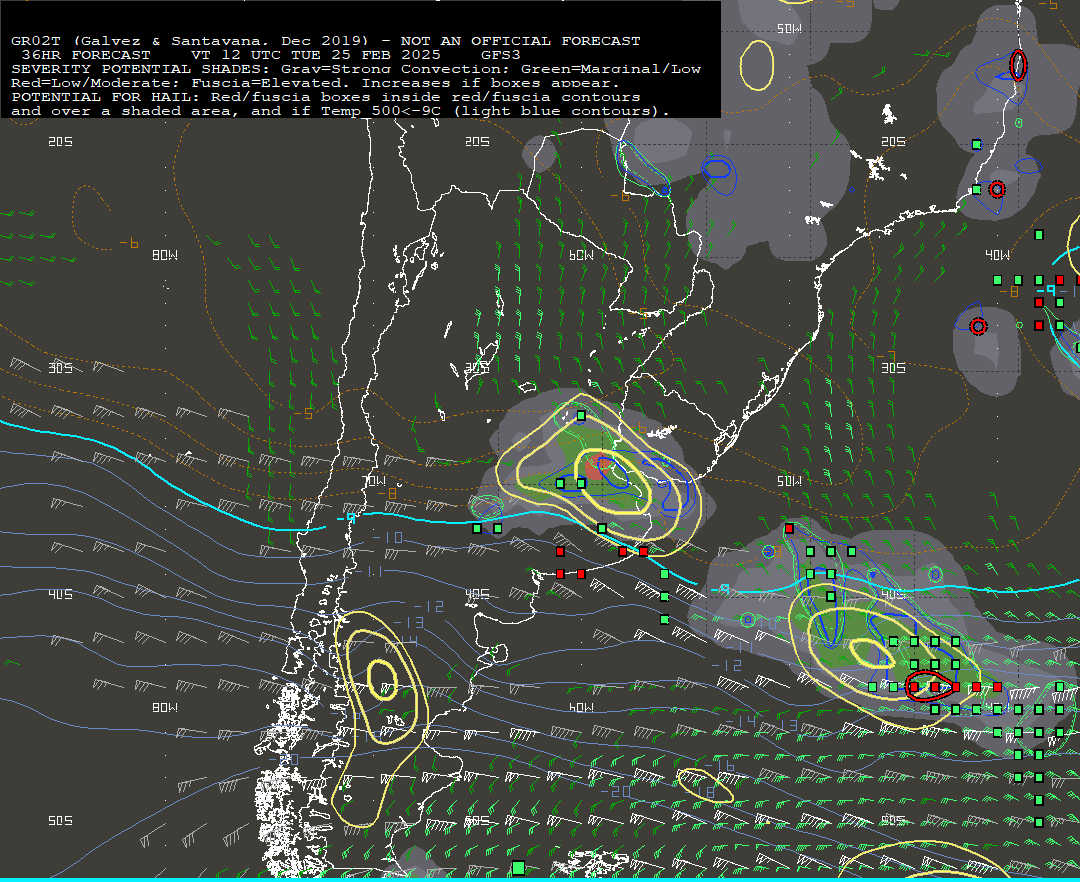Click the '-10' temperature contour label
The image size is (1080, 882).
point(388,537)
